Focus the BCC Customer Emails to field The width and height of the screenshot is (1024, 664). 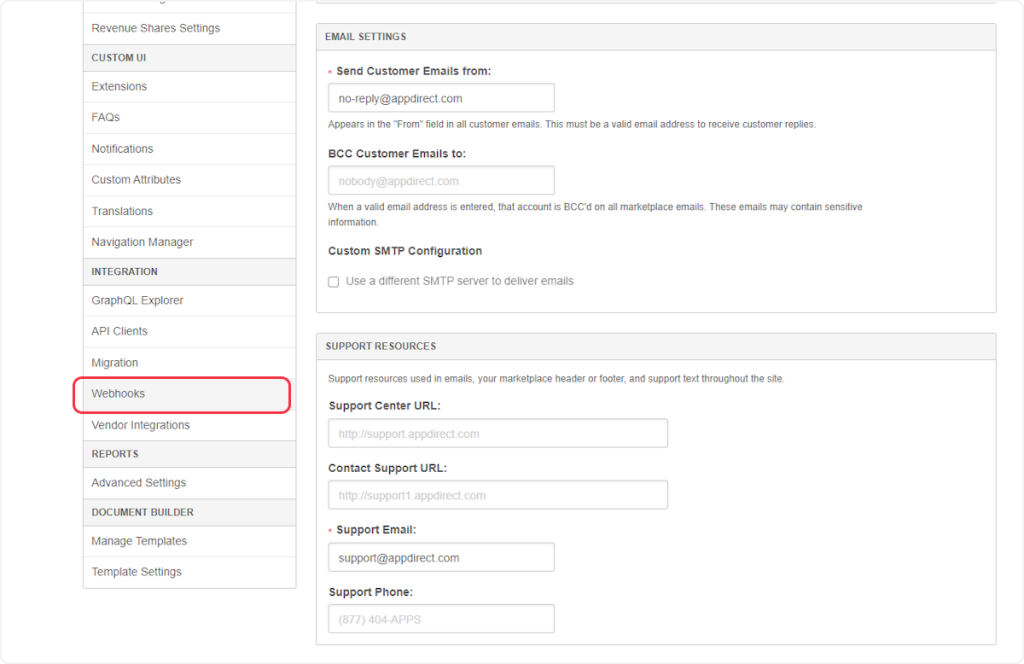pyautogui.click(x=441, y=181)
